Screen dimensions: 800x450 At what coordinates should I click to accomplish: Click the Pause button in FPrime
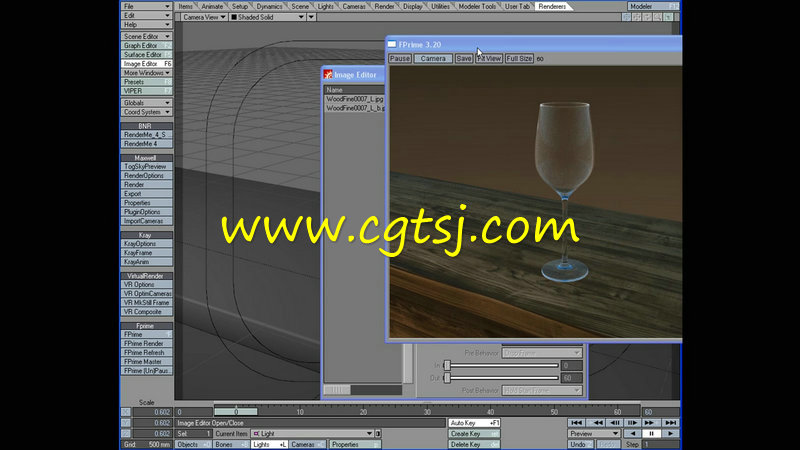pyautogui.click(x=399, y=59)
